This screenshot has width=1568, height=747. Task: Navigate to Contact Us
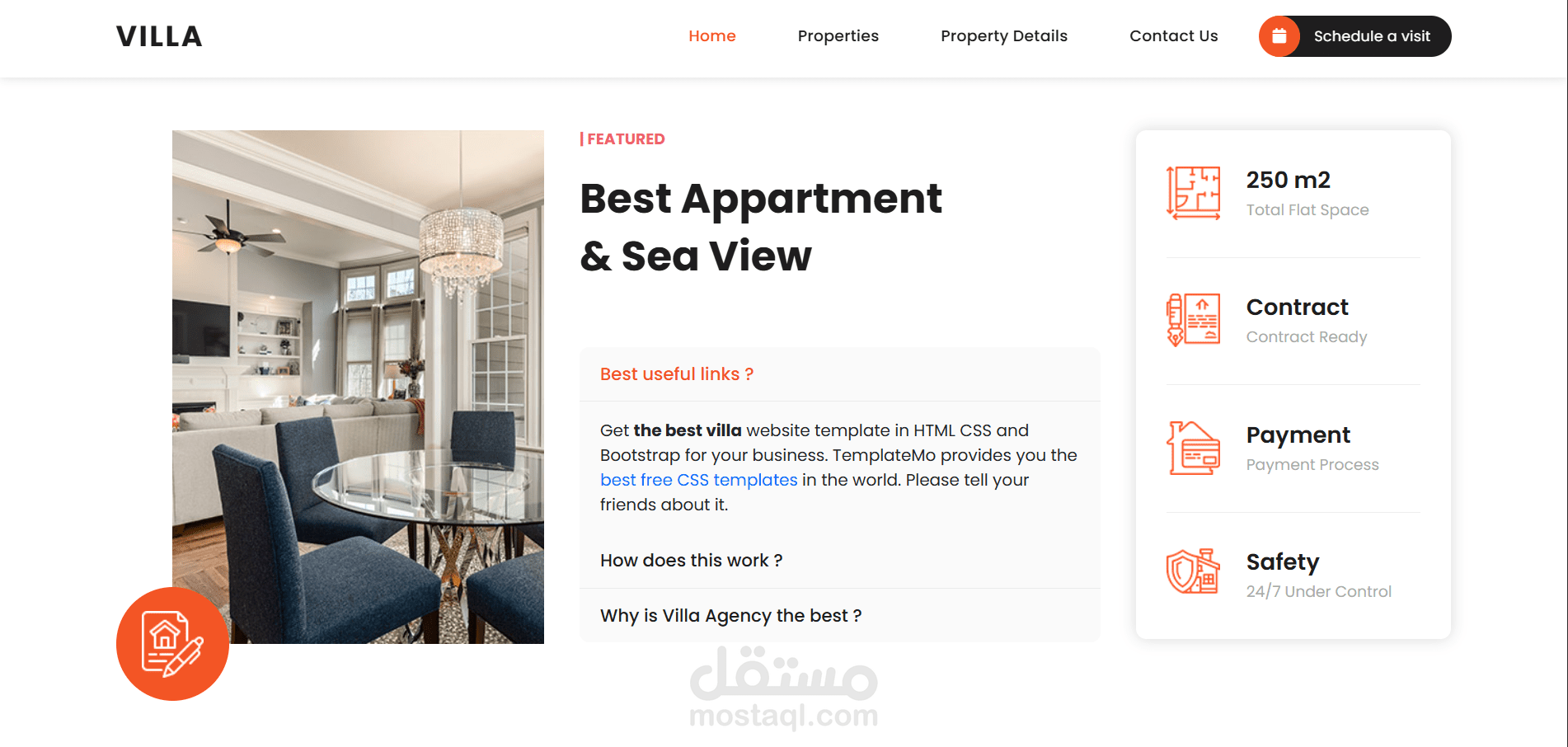click(1173, 36)
